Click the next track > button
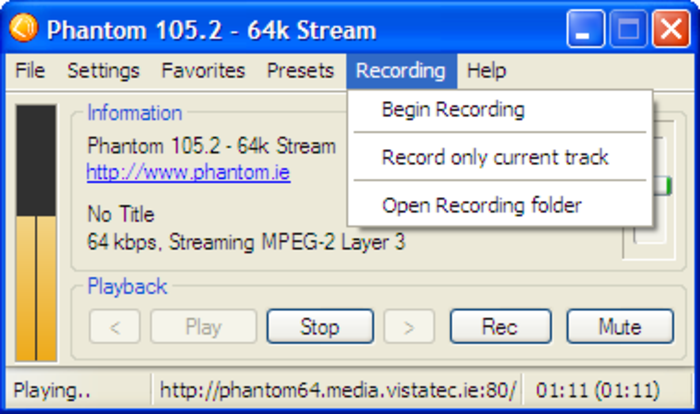This screenshot has width=700, height=414. pos(409,326)
